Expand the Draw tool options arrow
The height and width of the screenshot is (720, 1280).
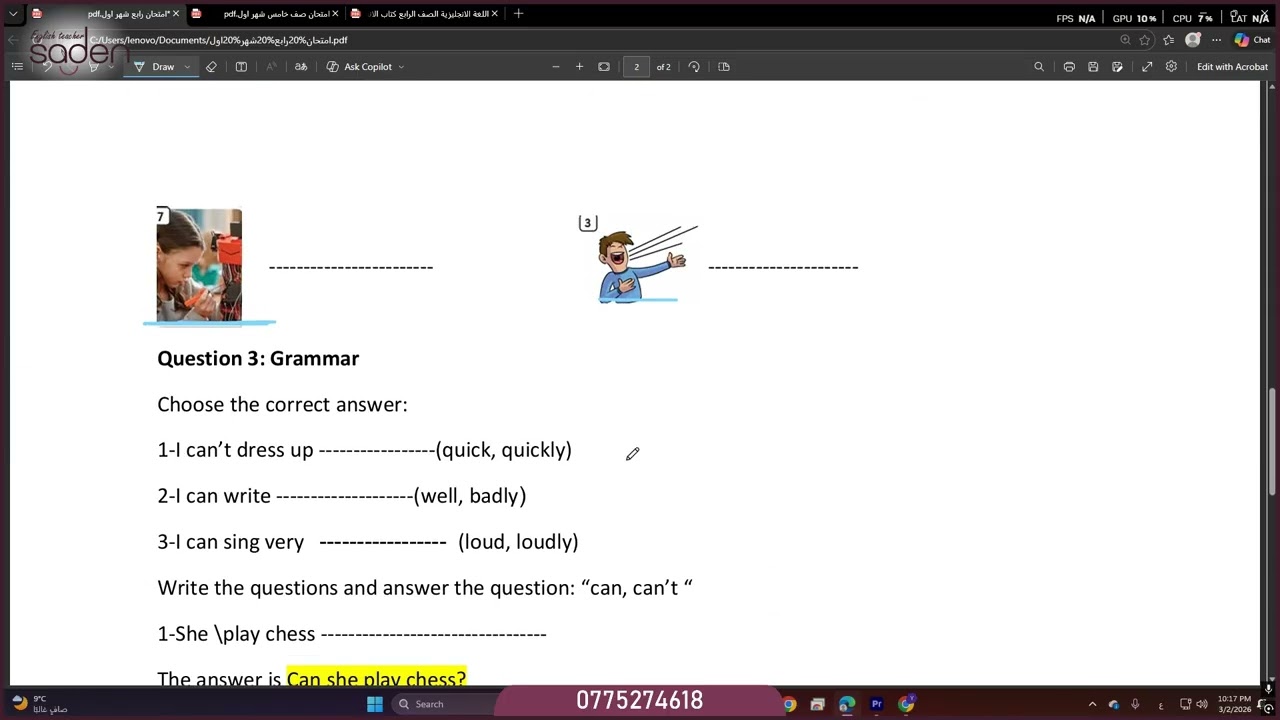[187, 67]
